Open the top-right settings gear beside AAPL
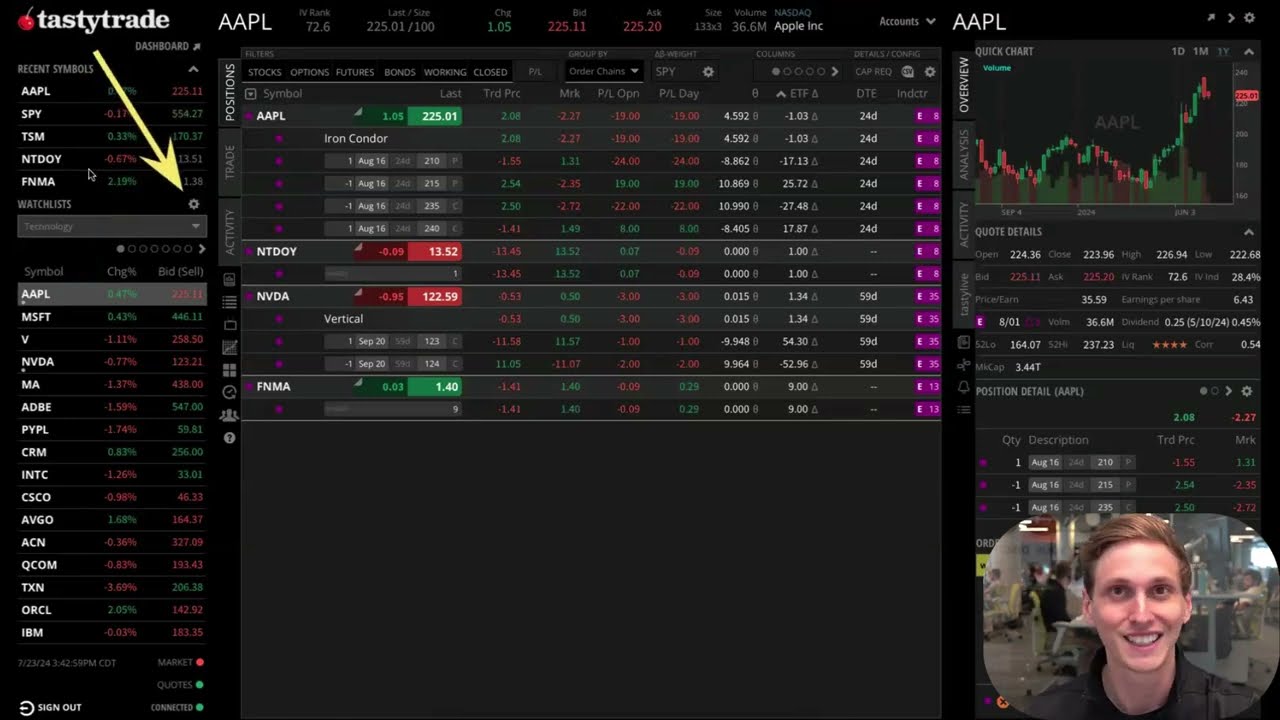The width and height of the screenshot is (1280, 720). 1249,18
